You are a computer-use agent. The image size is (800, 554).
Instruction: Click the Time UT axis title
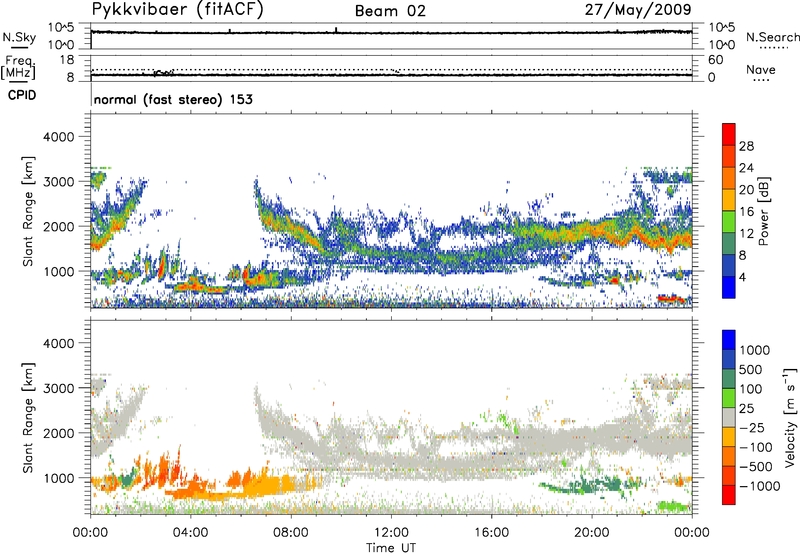click(x=391, y=548)
